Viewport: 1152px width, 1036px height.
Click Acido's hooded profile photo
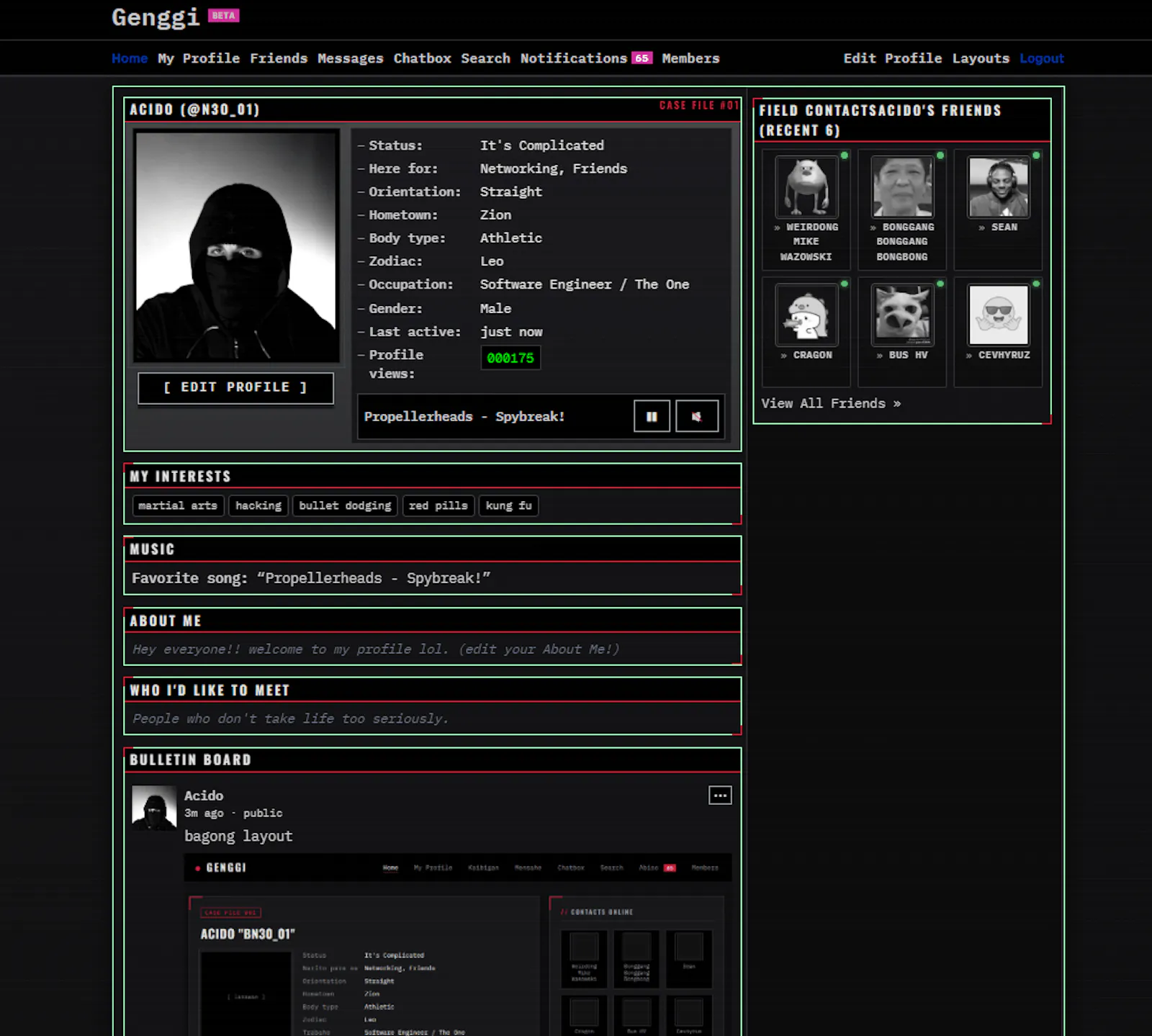pyautogui.click(x=236, y=246)
